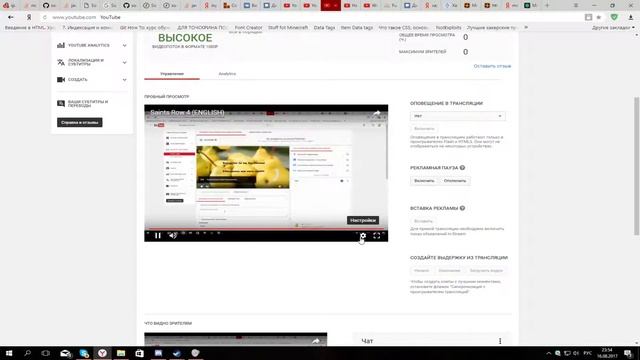Click the YouTube Analytics bar chart icon

[x=61, y=45]
